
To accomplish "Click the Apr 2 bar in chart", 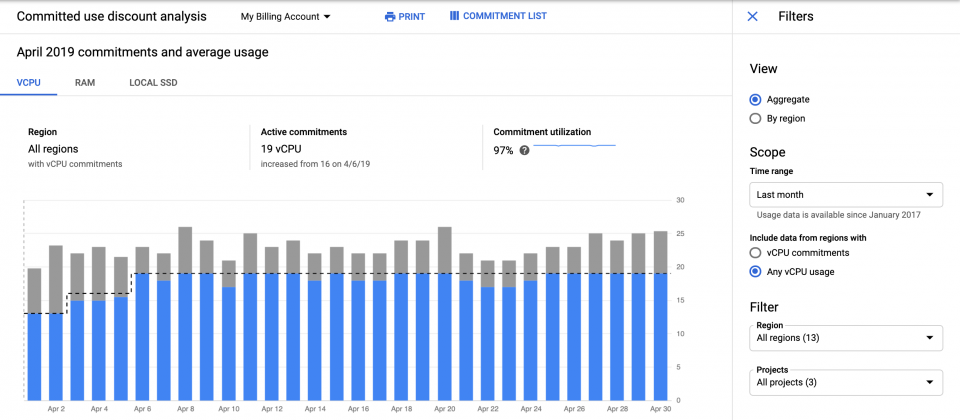I will tap(56, 323).
